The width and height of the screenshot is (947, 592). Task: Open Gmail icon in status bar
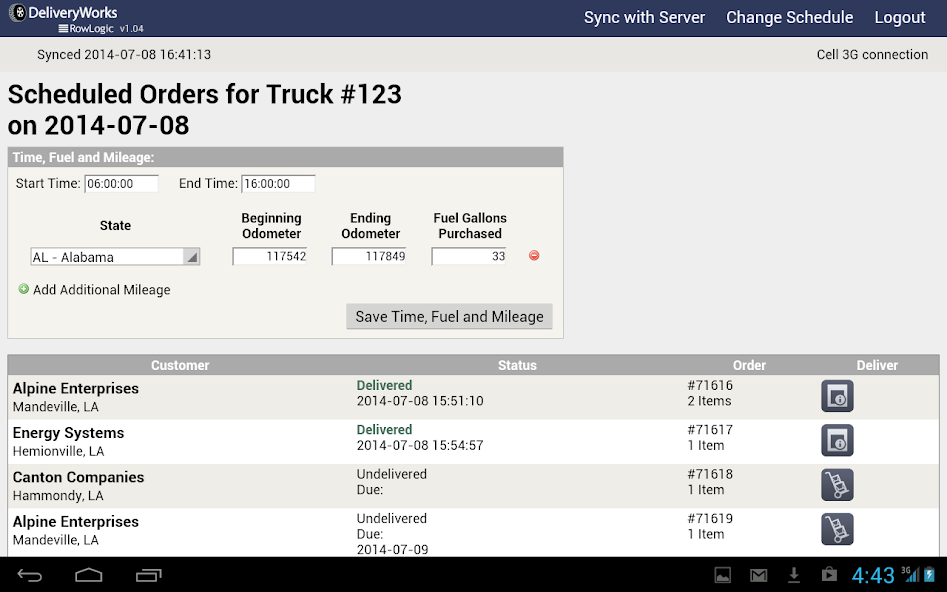point(758,575)
